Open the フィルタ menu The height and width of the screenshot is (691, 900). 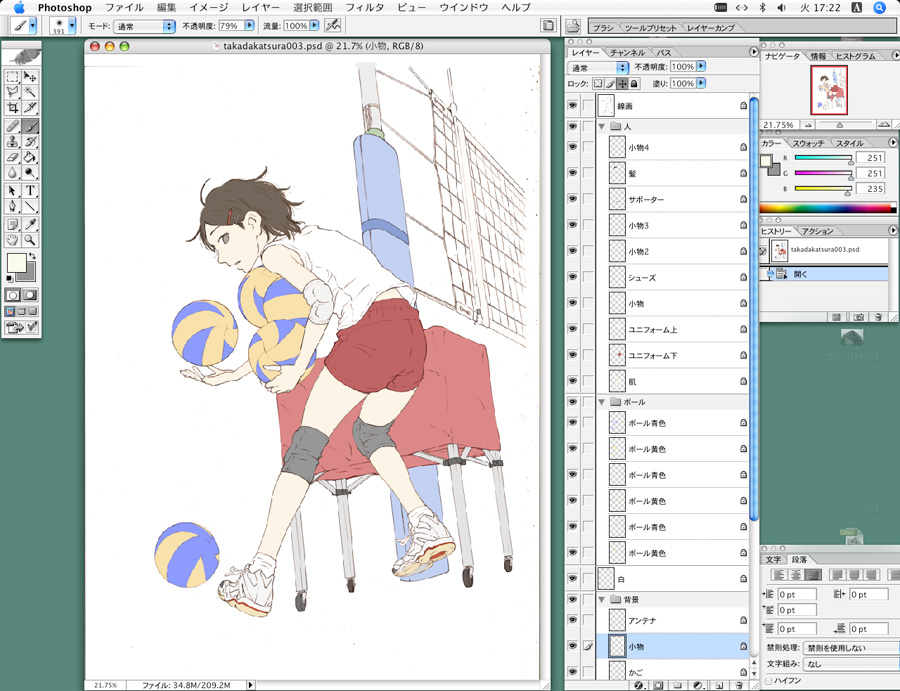coord(365,7)
